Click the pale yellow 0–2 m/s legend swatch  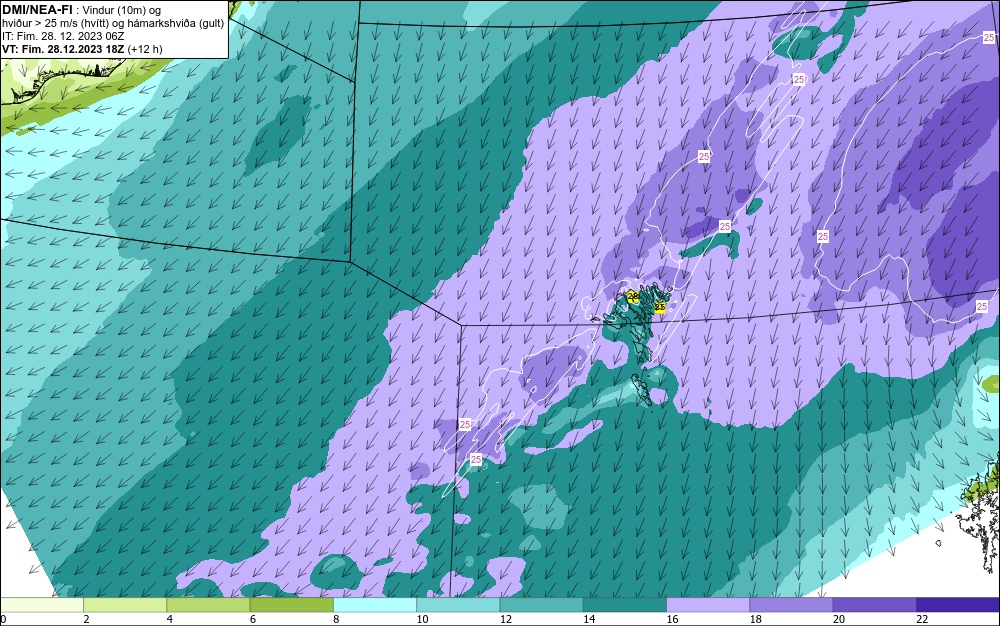tap(41, 605)
